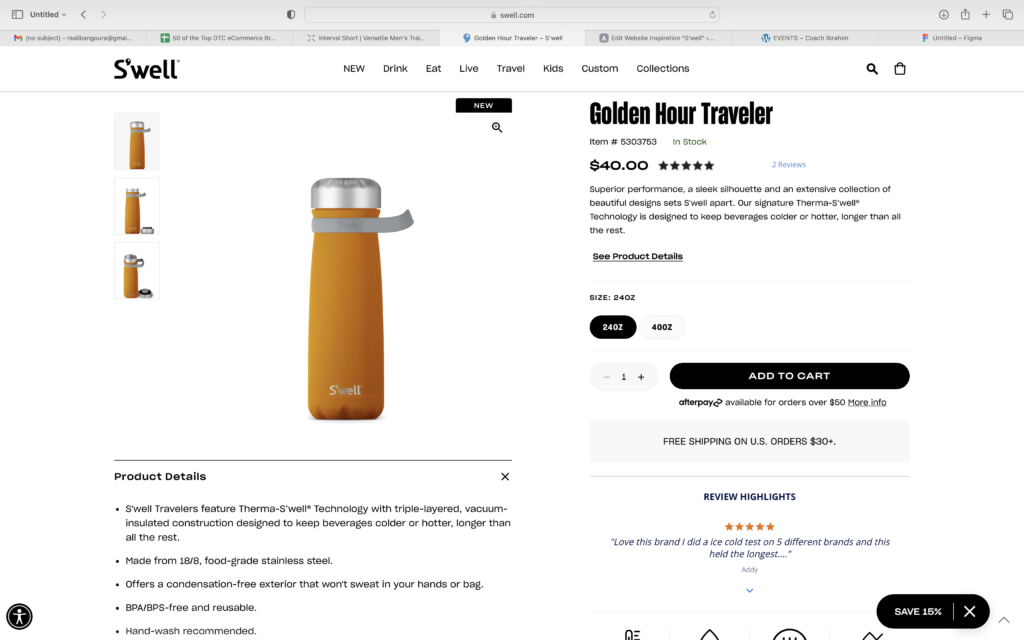Open the Untitled tab group dropdown
1024x640 pixels.
tap(48, 14)
